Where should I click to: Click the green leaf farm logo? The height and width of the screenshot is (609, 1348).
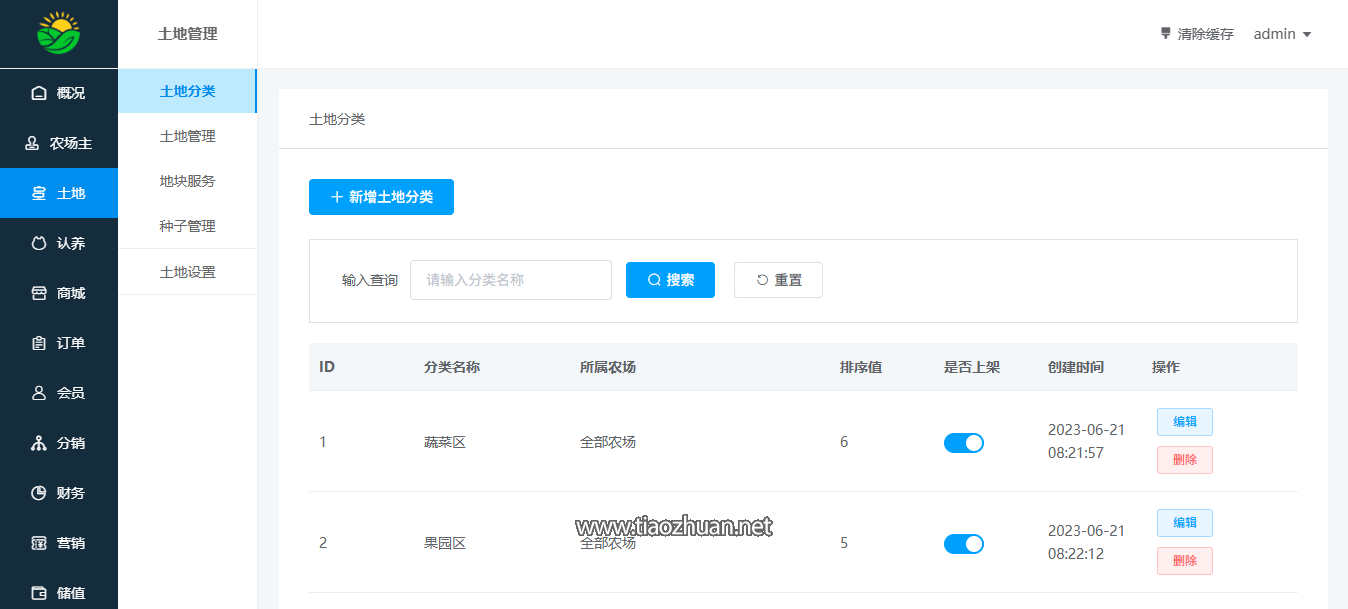pos(59,34)
